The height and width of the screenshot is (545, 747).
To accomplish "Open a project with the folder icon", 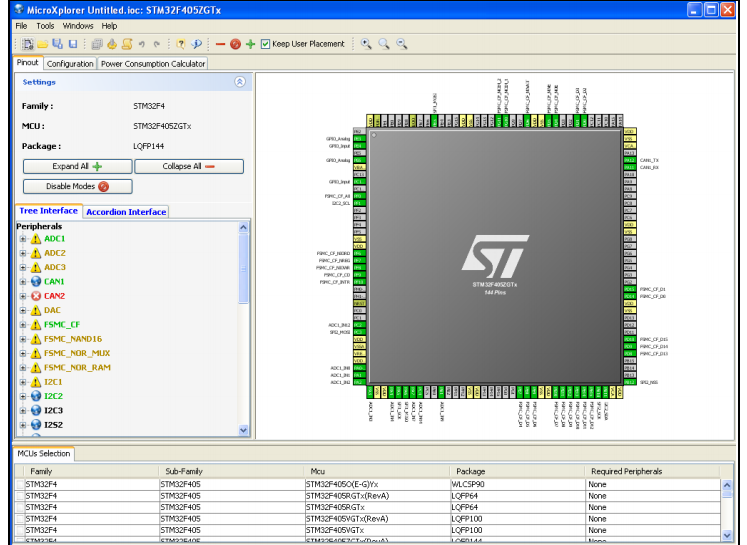I will (43, 44).
